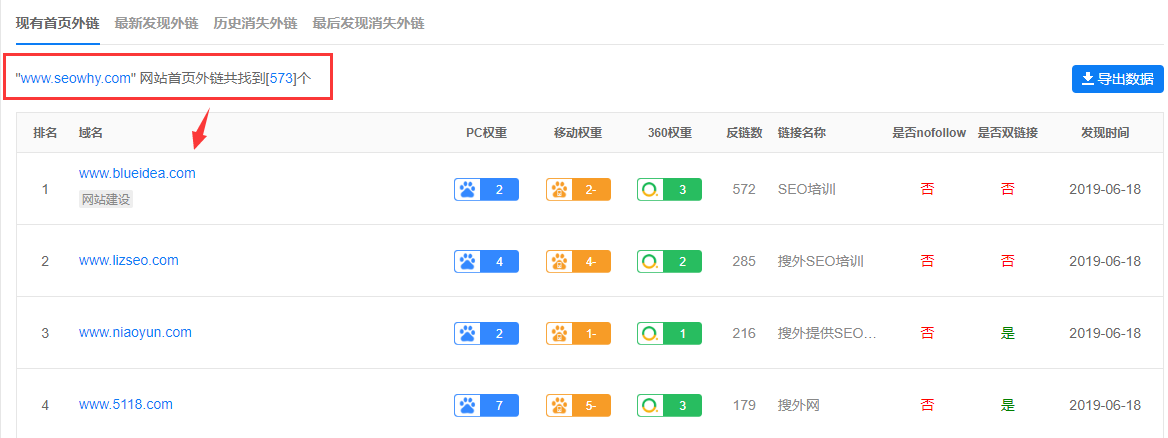The width and height of the screenshot is (1168, 438).
Task: Open www.niaoyun.com domain link
Action: (136, 332)
